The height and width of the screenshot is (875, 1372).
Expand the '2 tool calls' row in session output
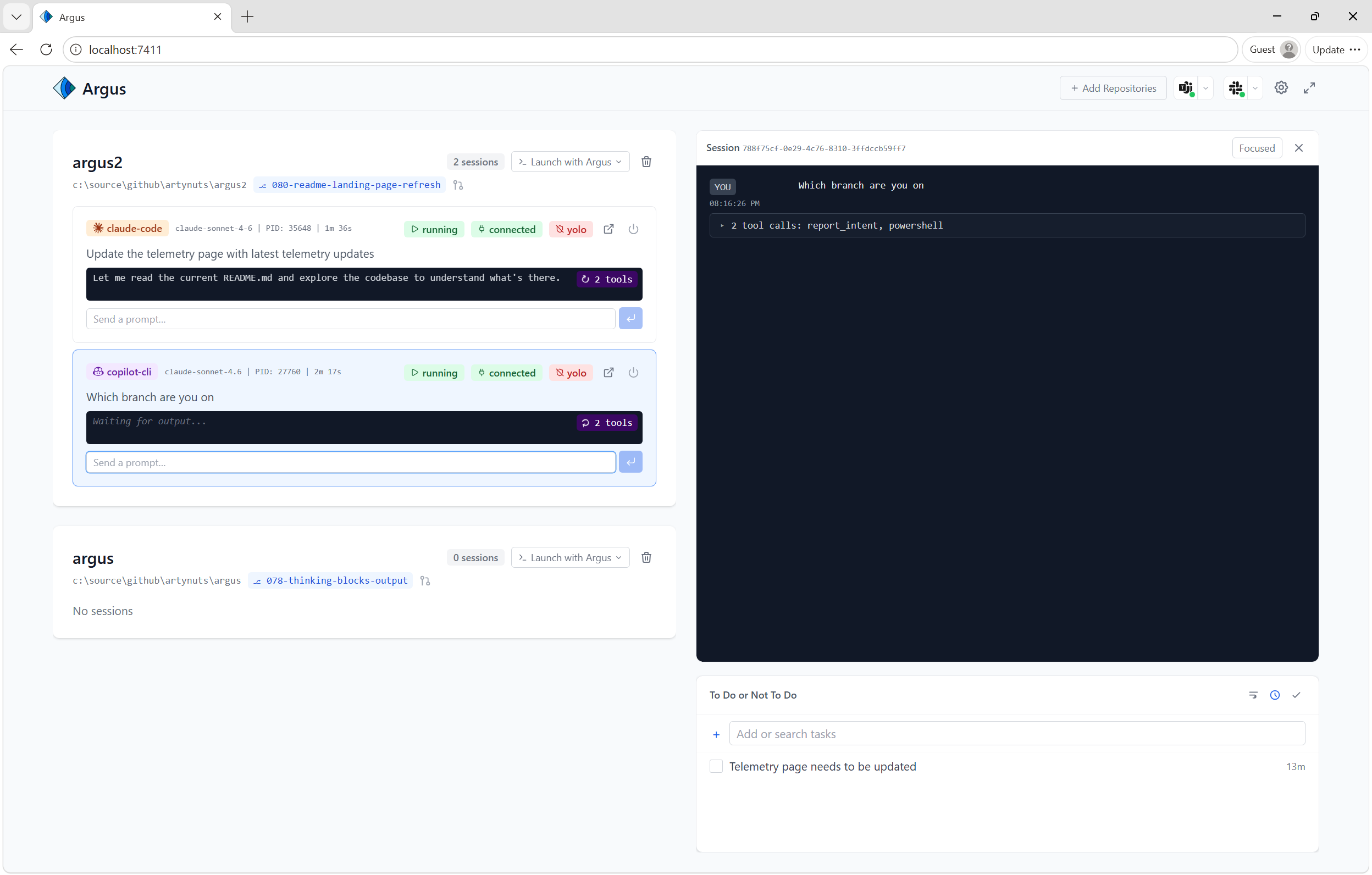(x=1007, y=225)
